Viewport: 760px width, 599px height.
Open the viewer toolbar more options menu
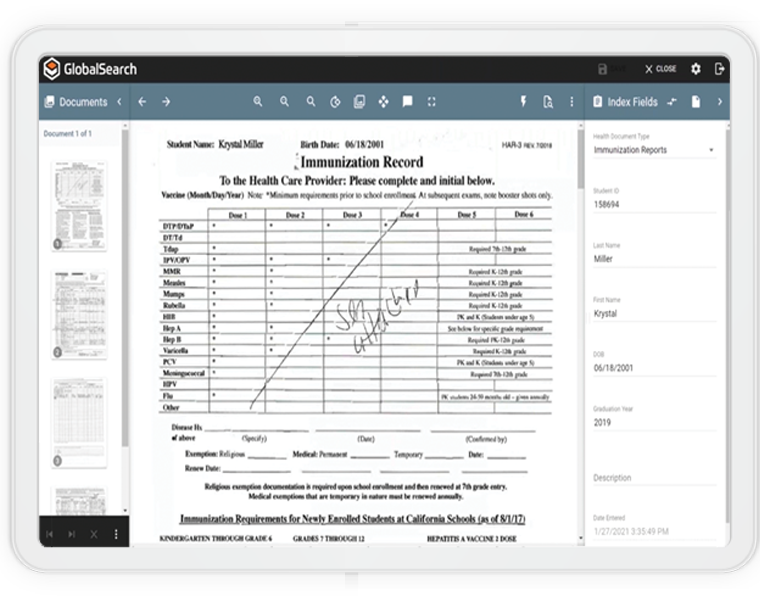(571, 102)
